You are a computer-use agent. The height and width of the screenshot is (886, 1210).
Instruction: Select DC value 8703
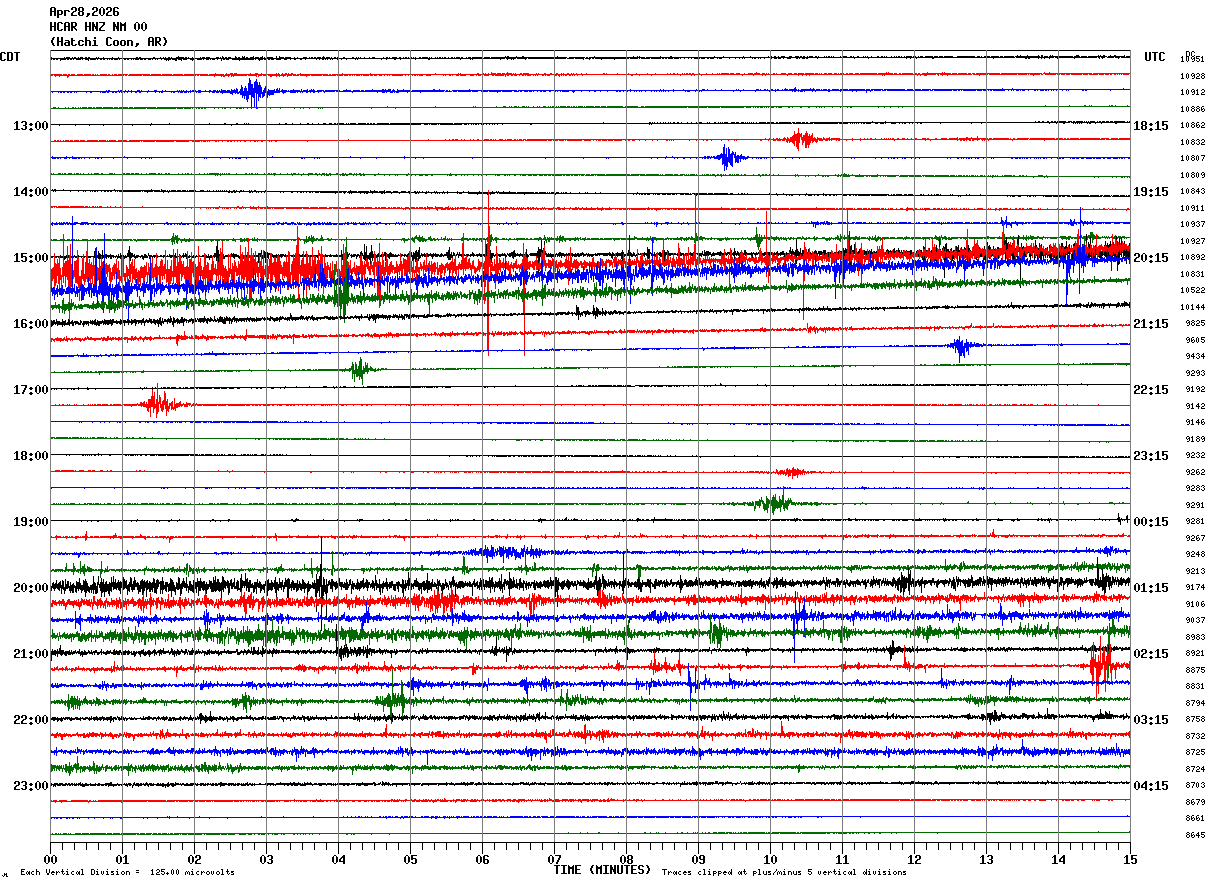[1195, 786]
